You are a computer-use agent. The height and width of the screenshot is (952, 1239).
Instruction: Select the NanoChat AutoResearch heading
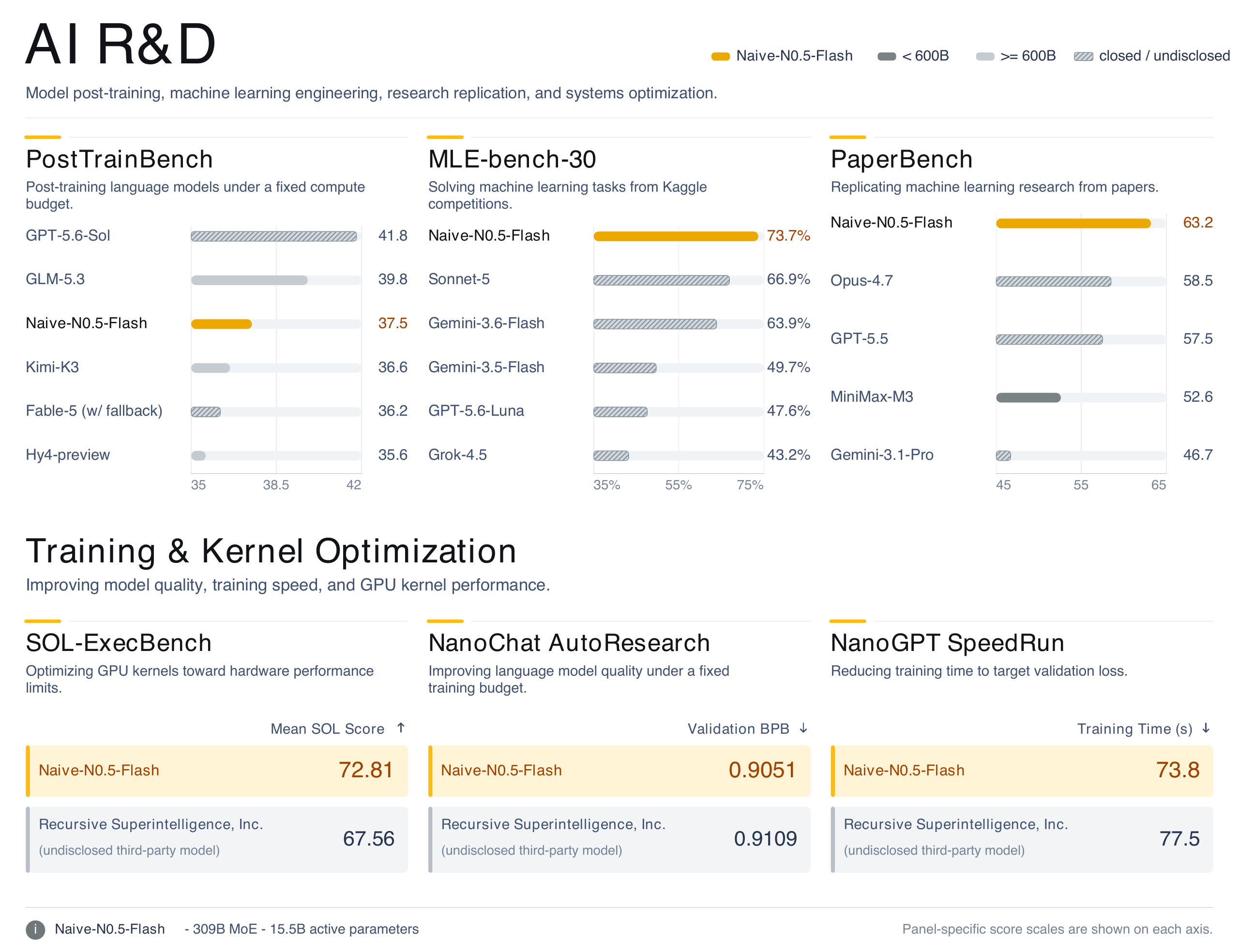[x=569, y=643]
